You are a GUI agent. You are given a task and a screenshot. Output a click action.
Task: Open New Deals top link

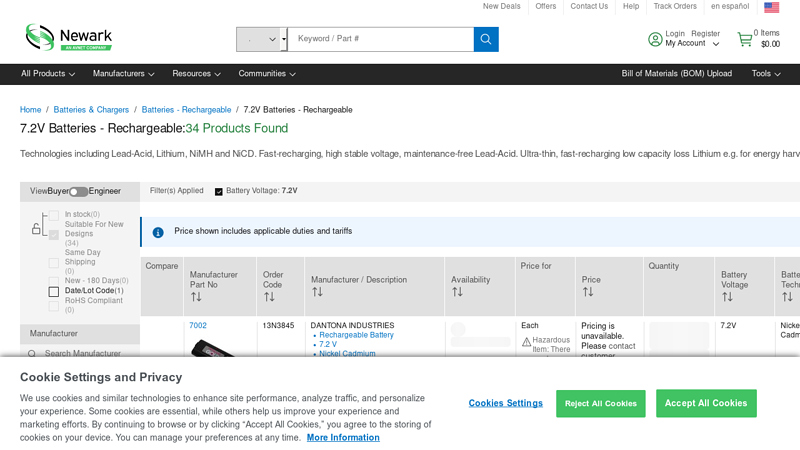pos(502,6)
